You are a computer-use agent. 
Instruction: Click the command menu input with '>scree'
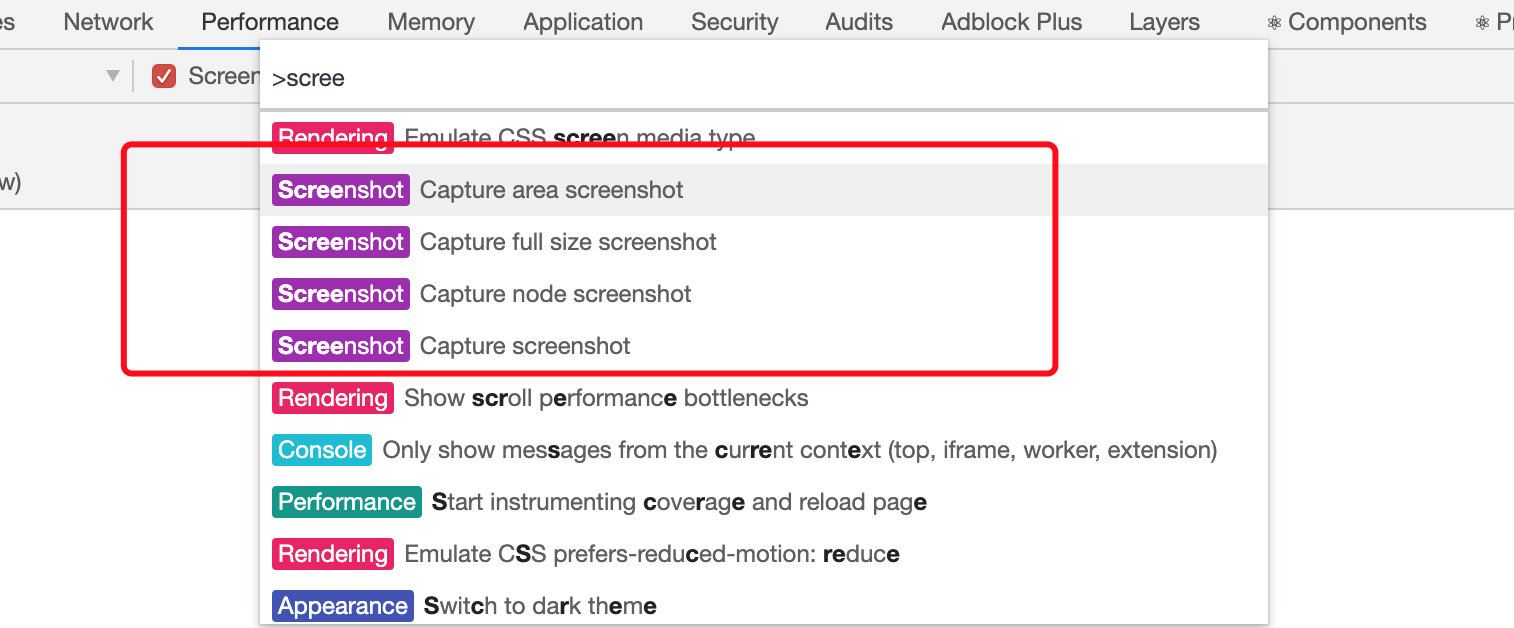coord(764,78)
